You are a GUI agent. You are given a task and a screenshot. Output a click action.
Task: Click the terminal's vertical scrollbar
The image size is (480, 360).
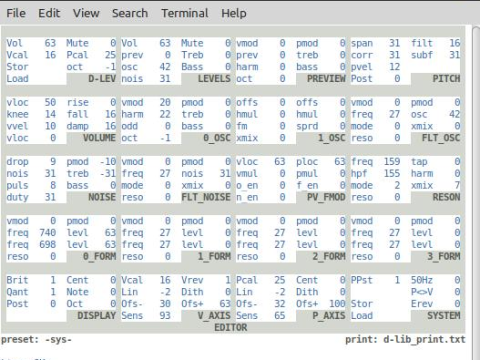[476, 193]
